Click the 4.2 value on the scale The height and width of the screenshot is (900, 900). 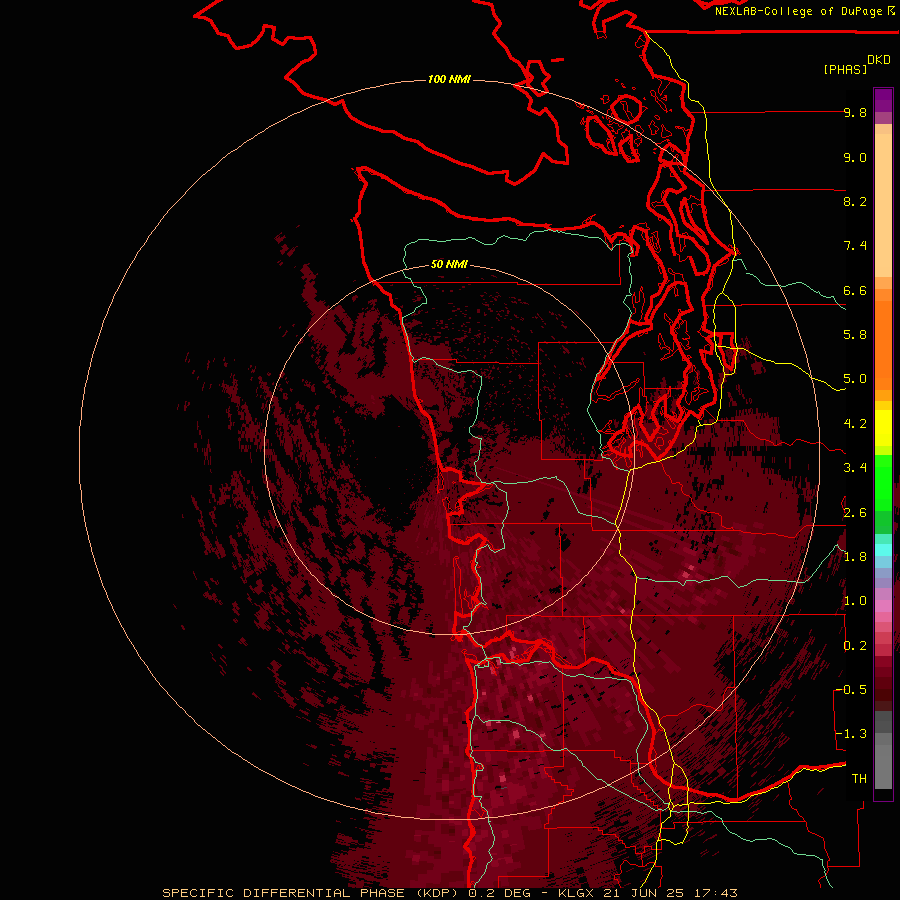pos(855,424)
